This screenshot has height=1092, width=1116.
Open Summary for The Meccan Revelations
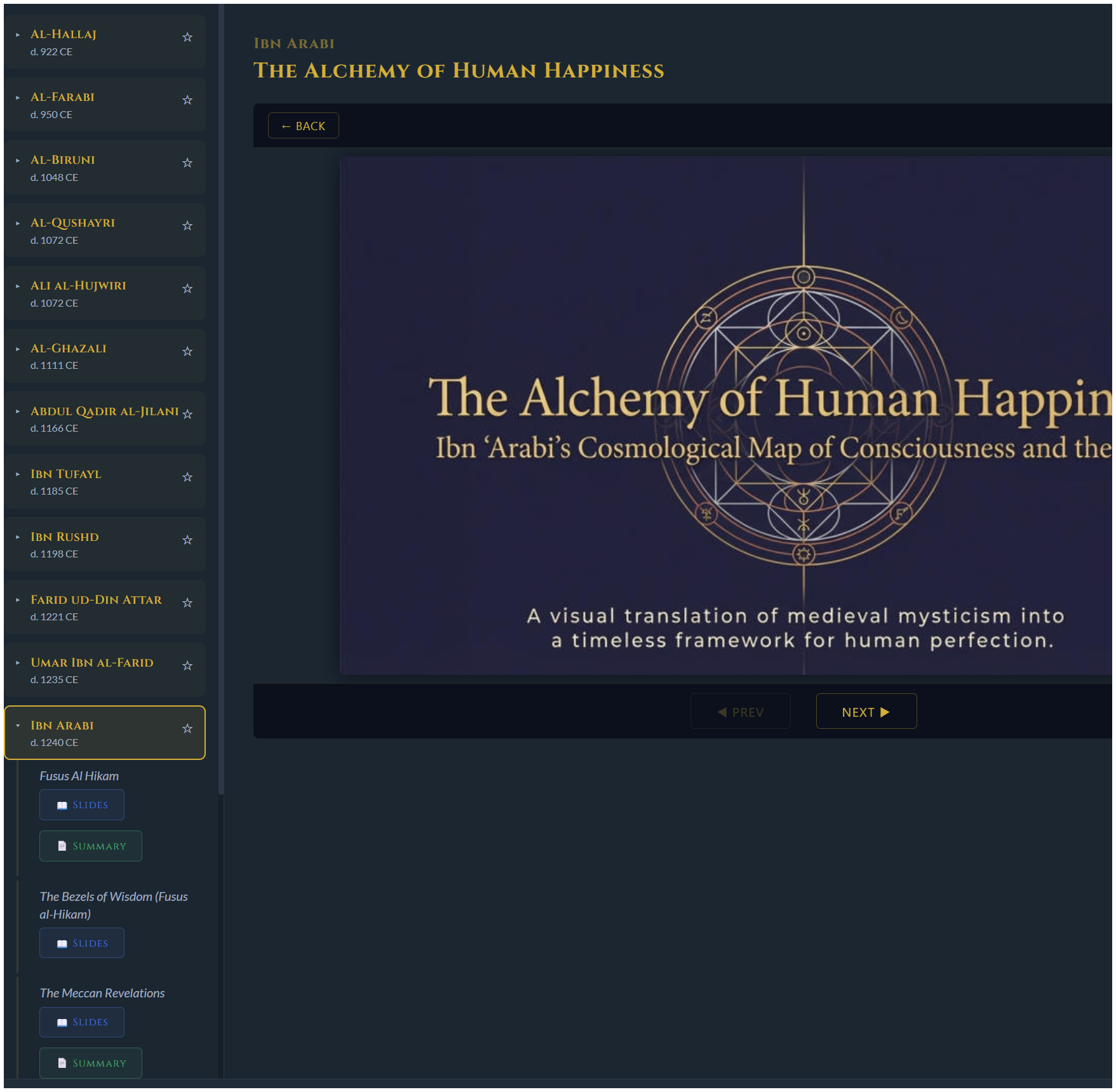point(90,1063)
